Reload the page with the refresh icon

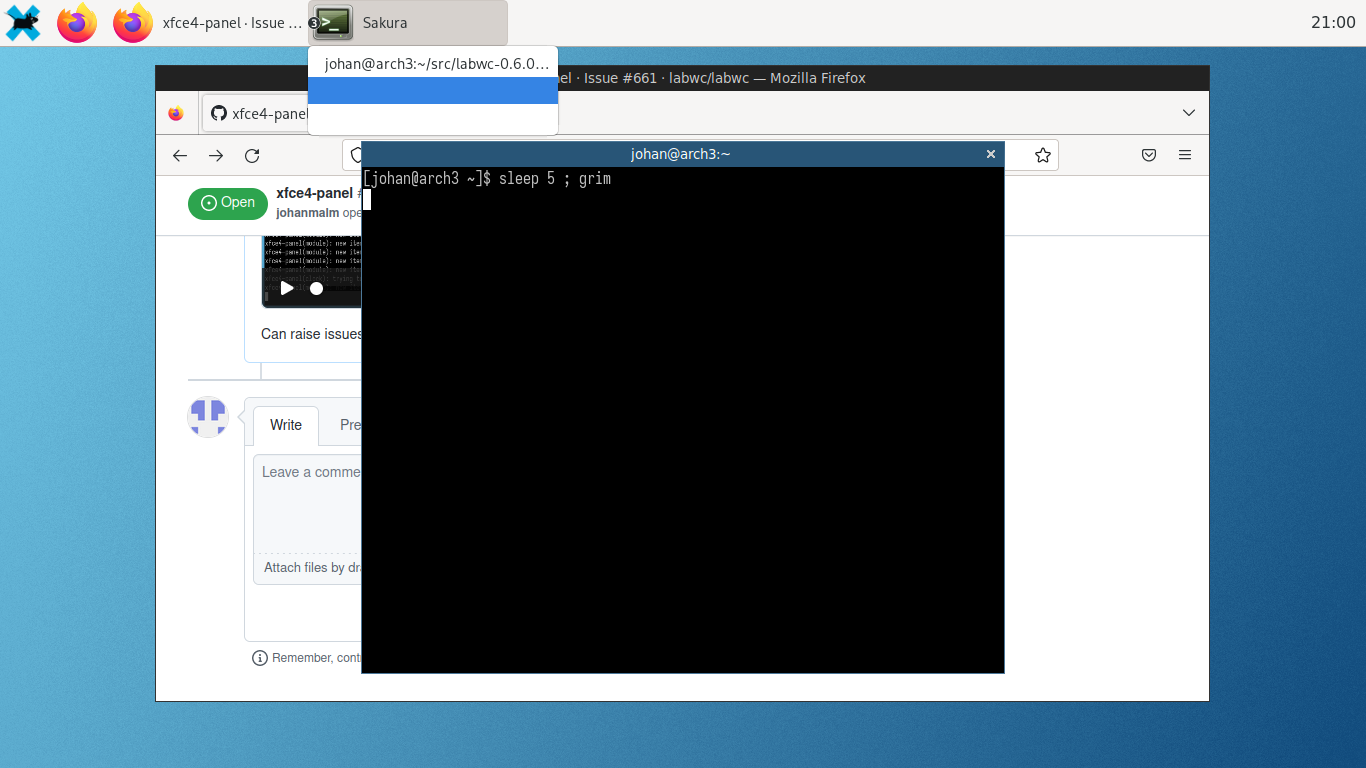252,155
